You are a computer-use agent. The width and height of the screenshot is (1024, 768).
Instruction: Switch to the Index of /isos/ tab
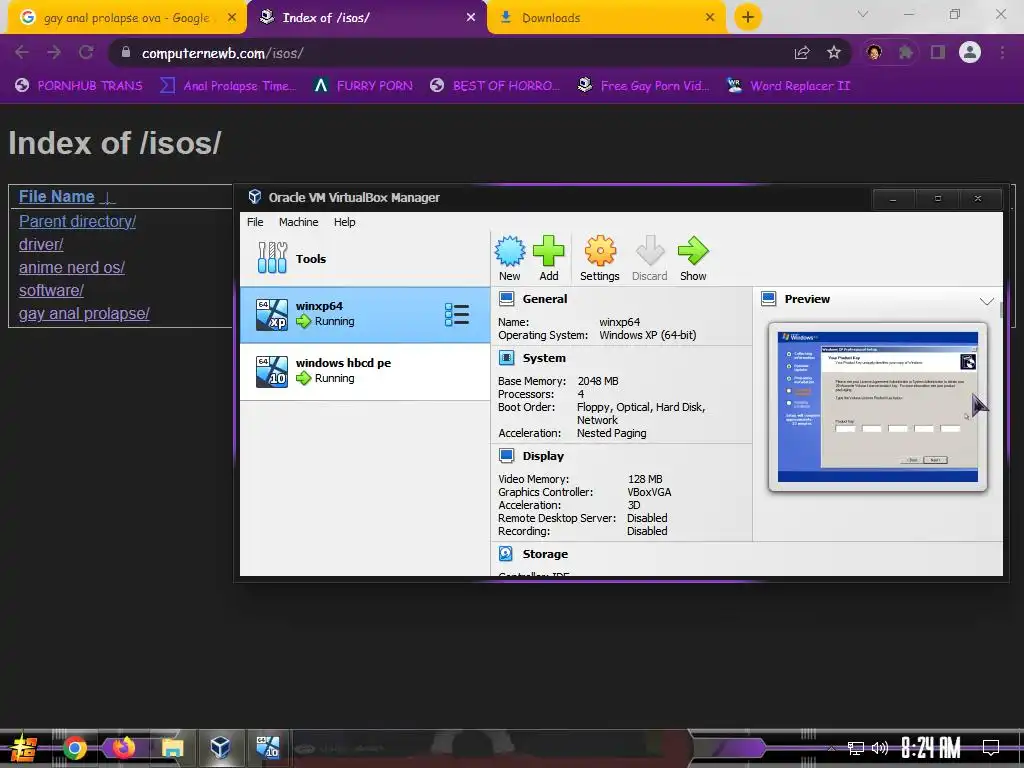coord(367,18)
